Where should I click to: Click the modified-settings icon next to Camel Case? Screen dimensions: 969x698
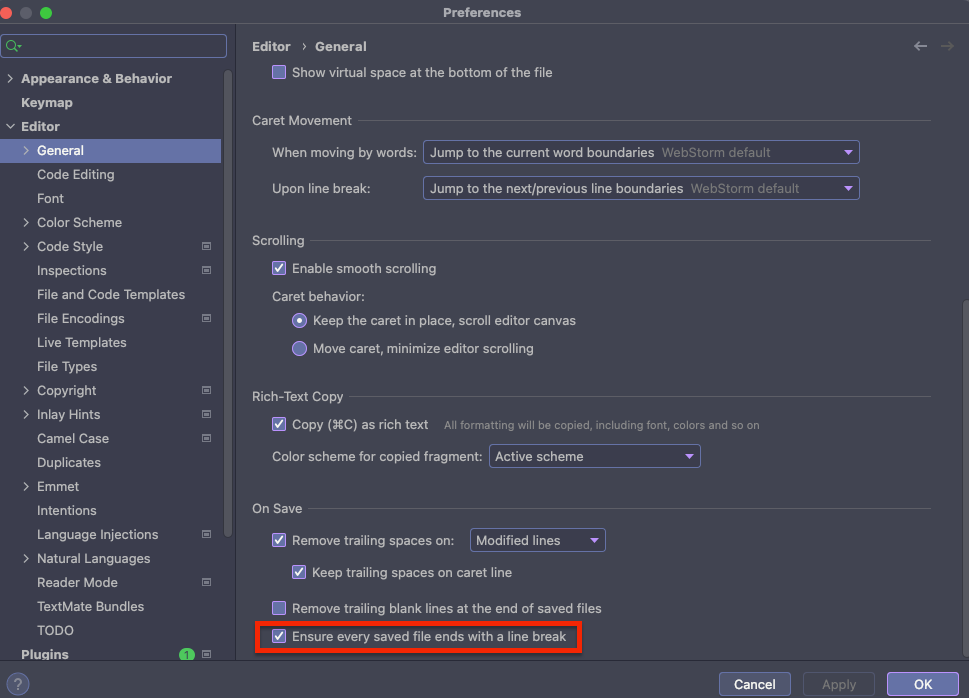pyautogui.click(x=205, y=438)
